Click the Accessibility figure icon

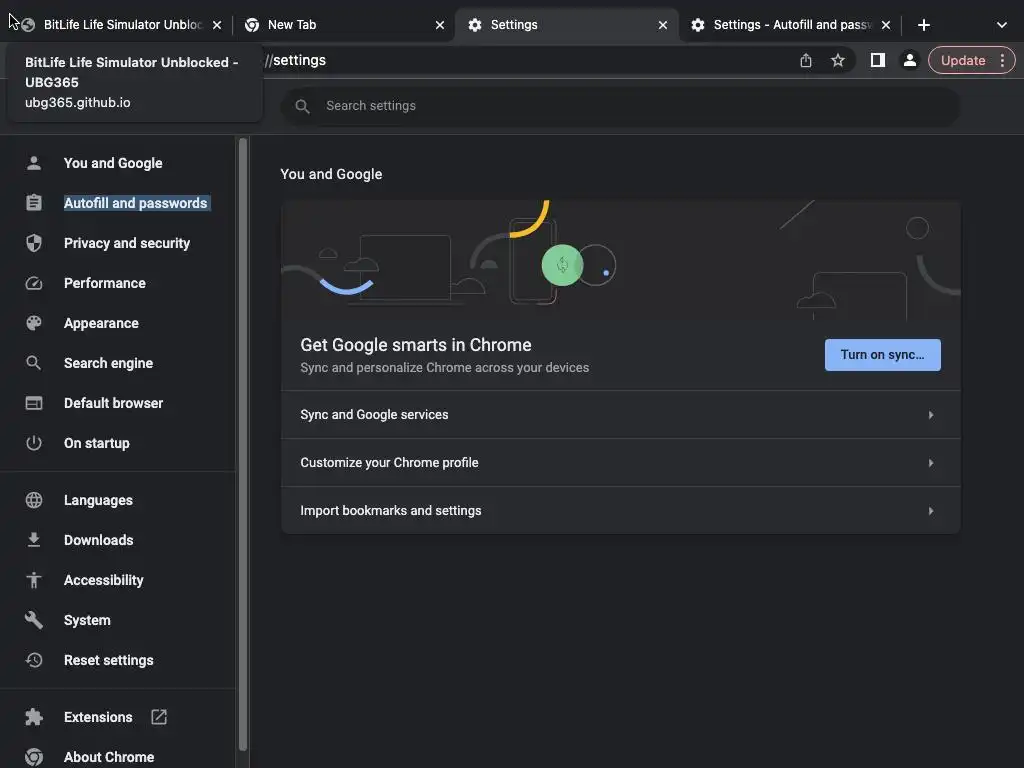[34, 580]
